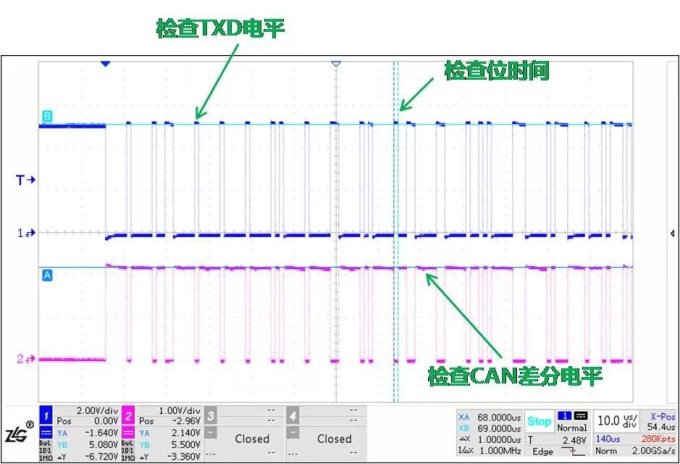680x464 pixels.
Task: Select the 2.00GSa/s sample rate value
Action: pos(654,451)
